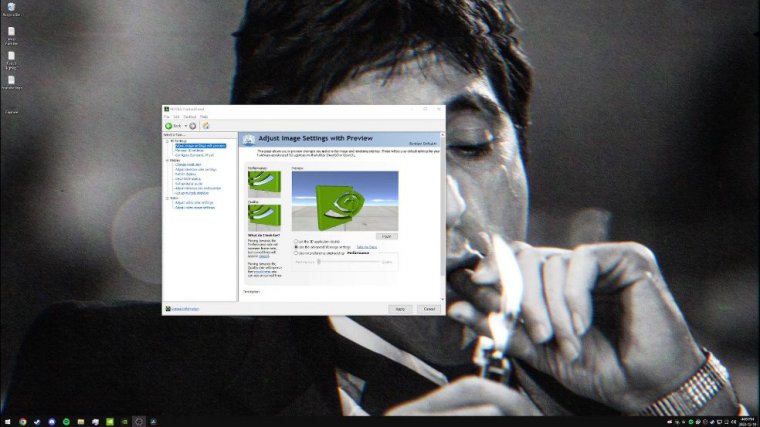Open Recycle Bin on the desktop
The height and width of the screenshot is (427, 760).
point(11,8)
